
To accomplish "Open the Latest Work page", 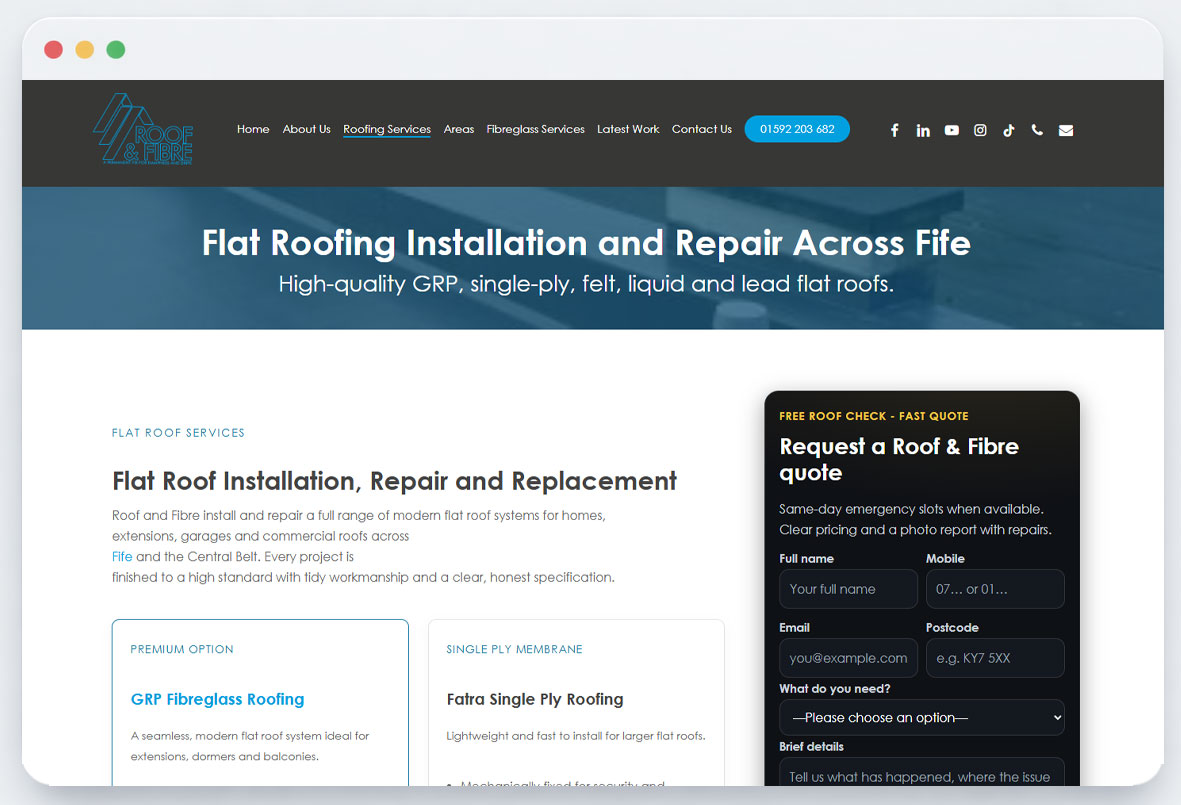I will click(628, 129).
